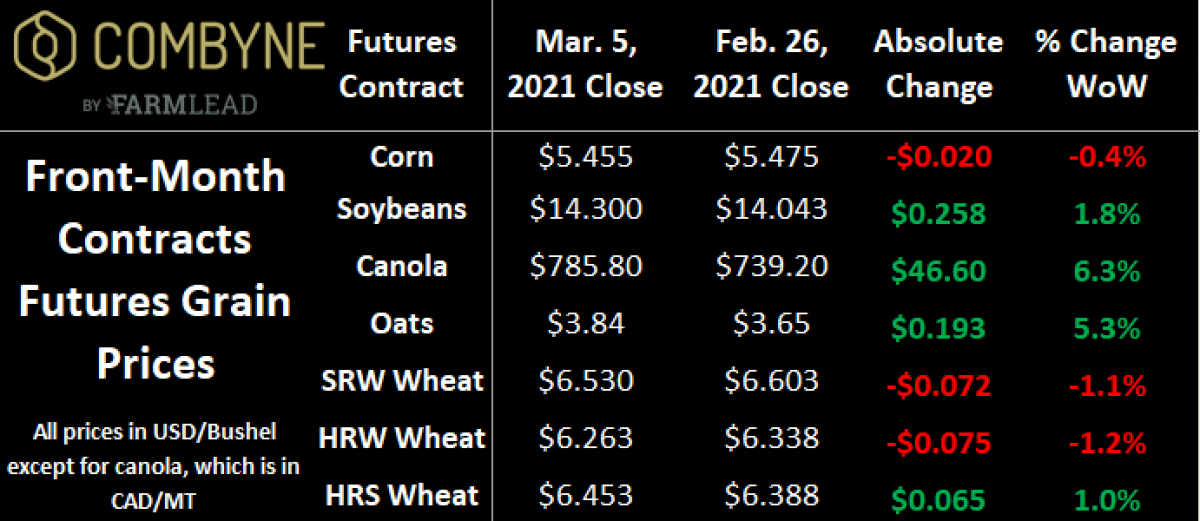The height and width of the screenshot is (521, 1200).
Task: Click the % Change WoW column header
Action: [x=1106, y=63]
